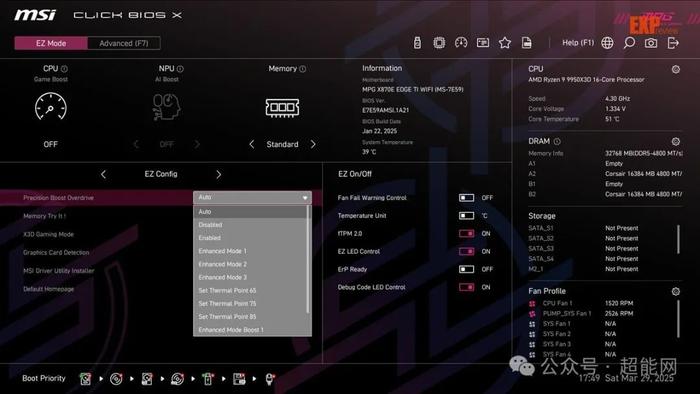Click the info icon beside DRAM heading
This screenshot has width=700, height=394.
pos(557,141)
